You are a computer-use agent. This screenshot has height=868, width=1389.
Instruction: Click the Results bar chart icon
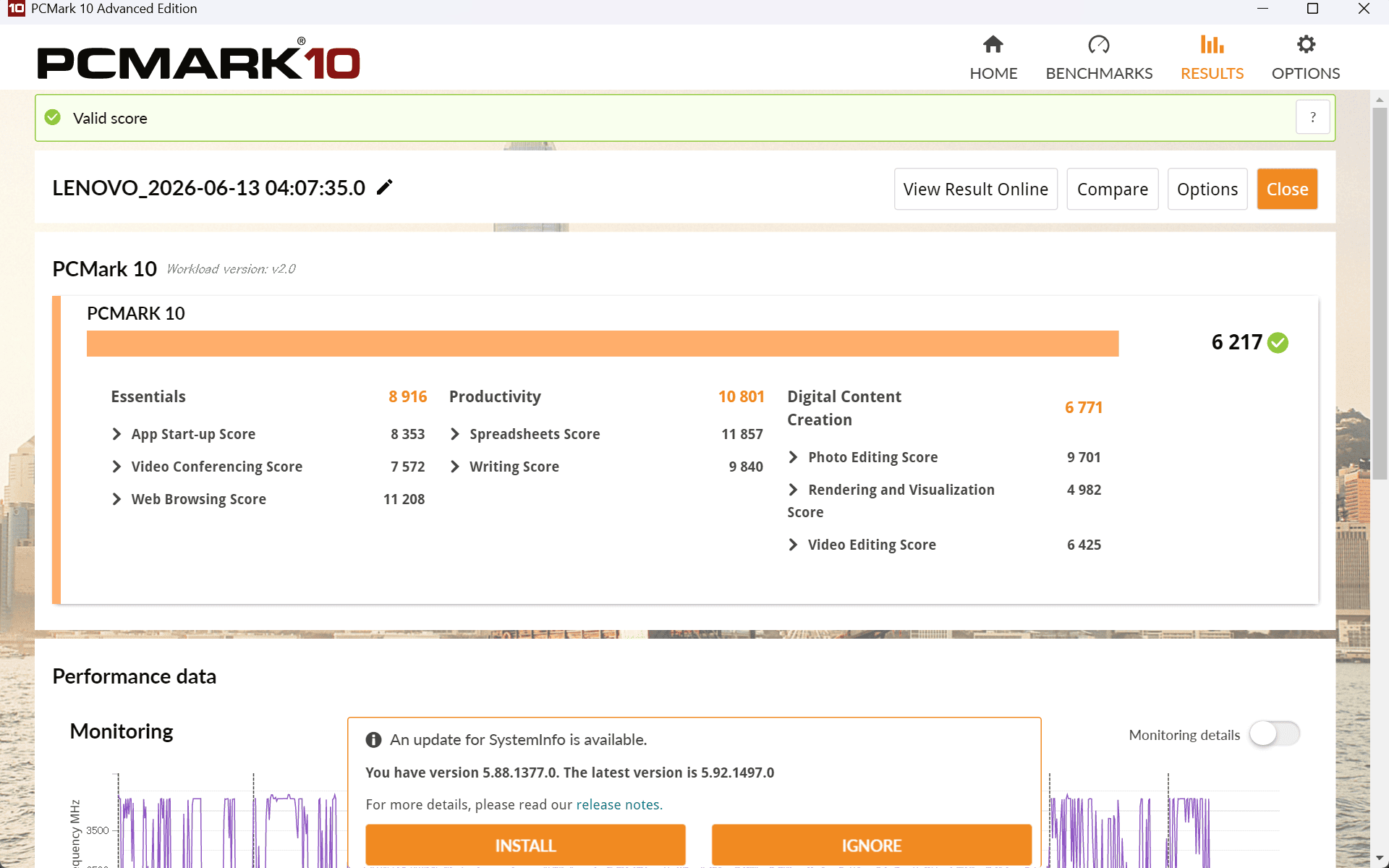pos(1212,45)
